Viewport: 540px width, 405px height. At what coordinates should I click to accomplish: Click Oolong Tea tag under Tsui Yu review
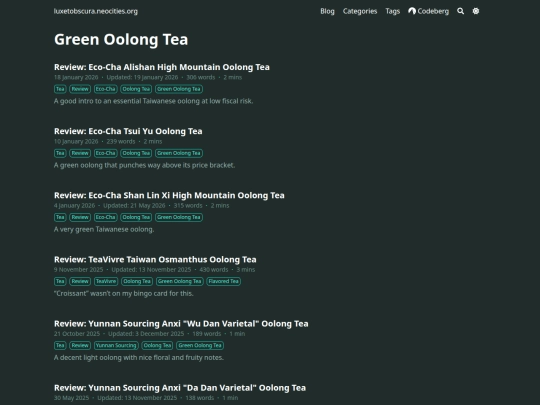(x=136, y=153)
